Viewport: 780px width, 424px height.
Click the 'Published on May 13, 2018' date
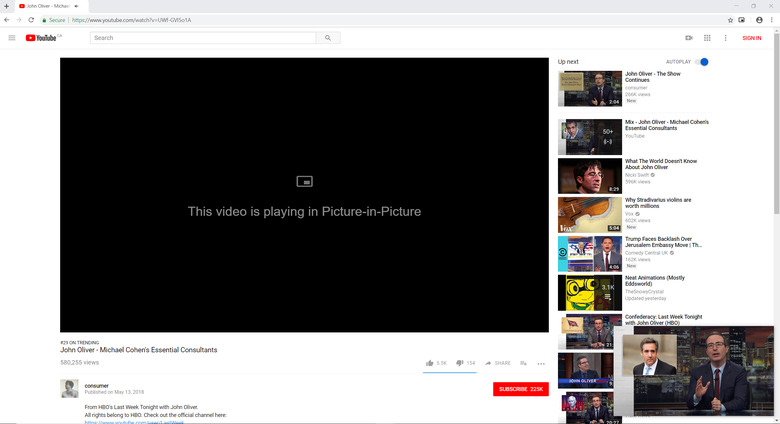114,392
